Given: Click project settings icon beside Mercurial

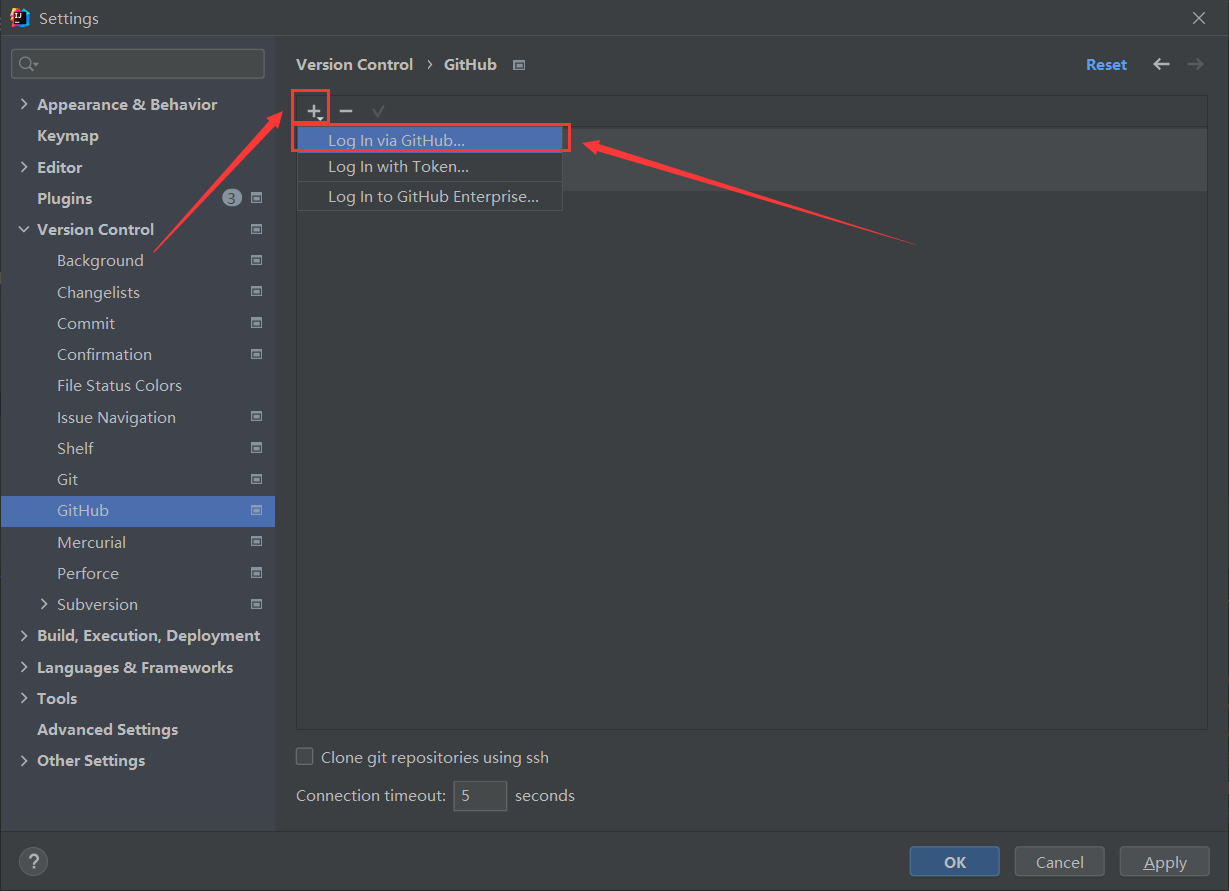Looking at the screenshot, I should pyautogui.click(x=256, y=542).
